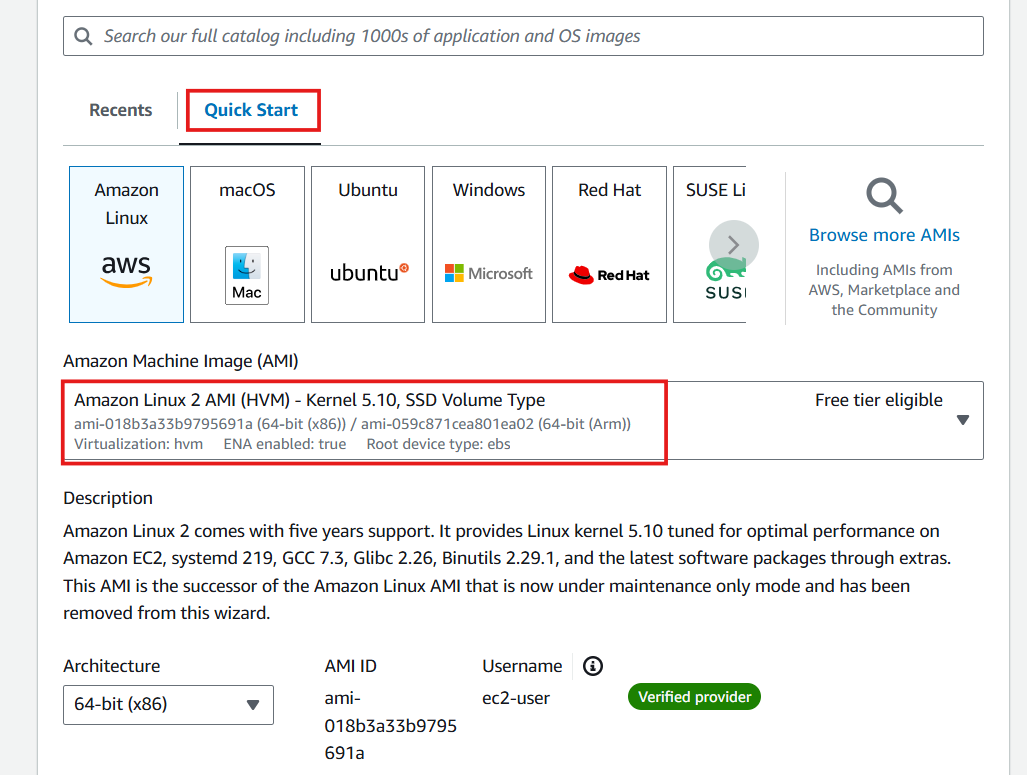Click the Architecture label
Viewport: 1027px width, 775px height.
tap(111, 666)
